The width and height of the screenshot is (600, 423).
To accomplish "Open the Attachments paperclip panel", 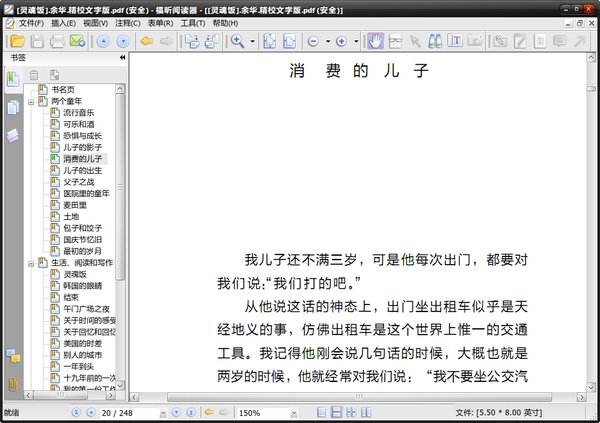I will pos(13,383).
